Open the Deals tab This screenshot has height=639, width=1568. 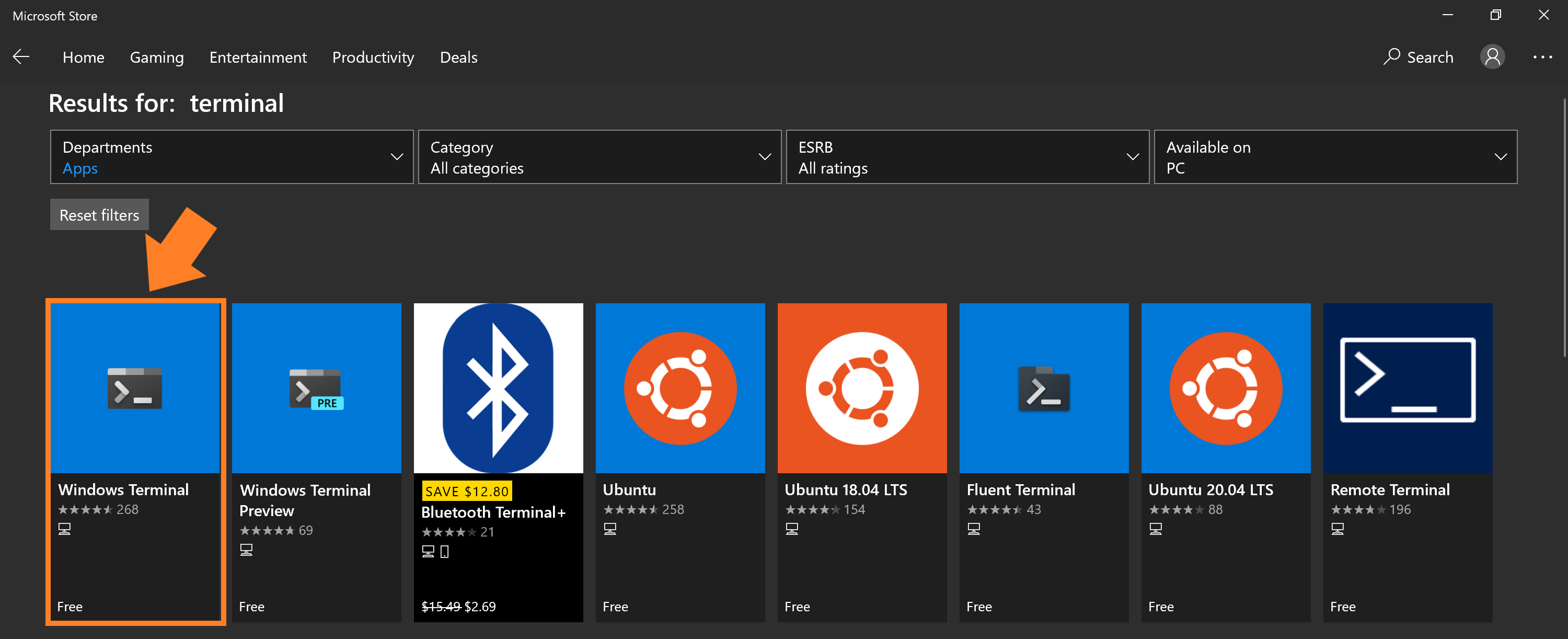[458, 58]
